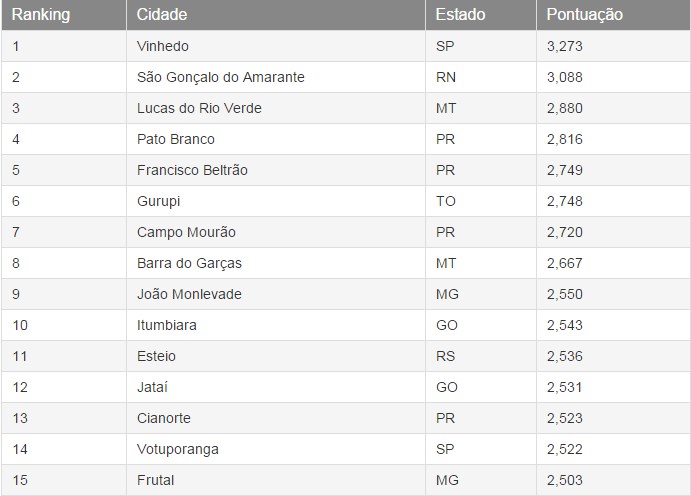Click the Ranking column header
The image size is (691, 496).
tap(64, 15)
